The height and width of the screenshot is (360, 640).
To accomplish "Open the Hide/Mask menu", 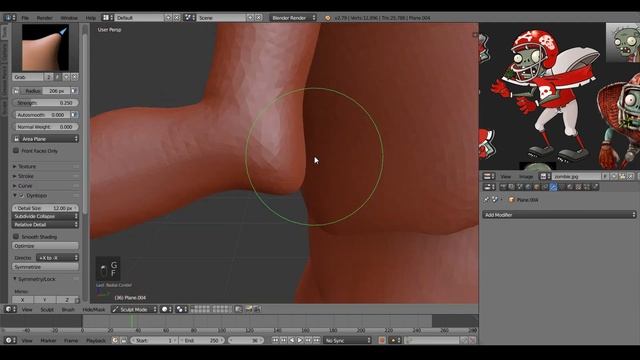I will [94, 309].
